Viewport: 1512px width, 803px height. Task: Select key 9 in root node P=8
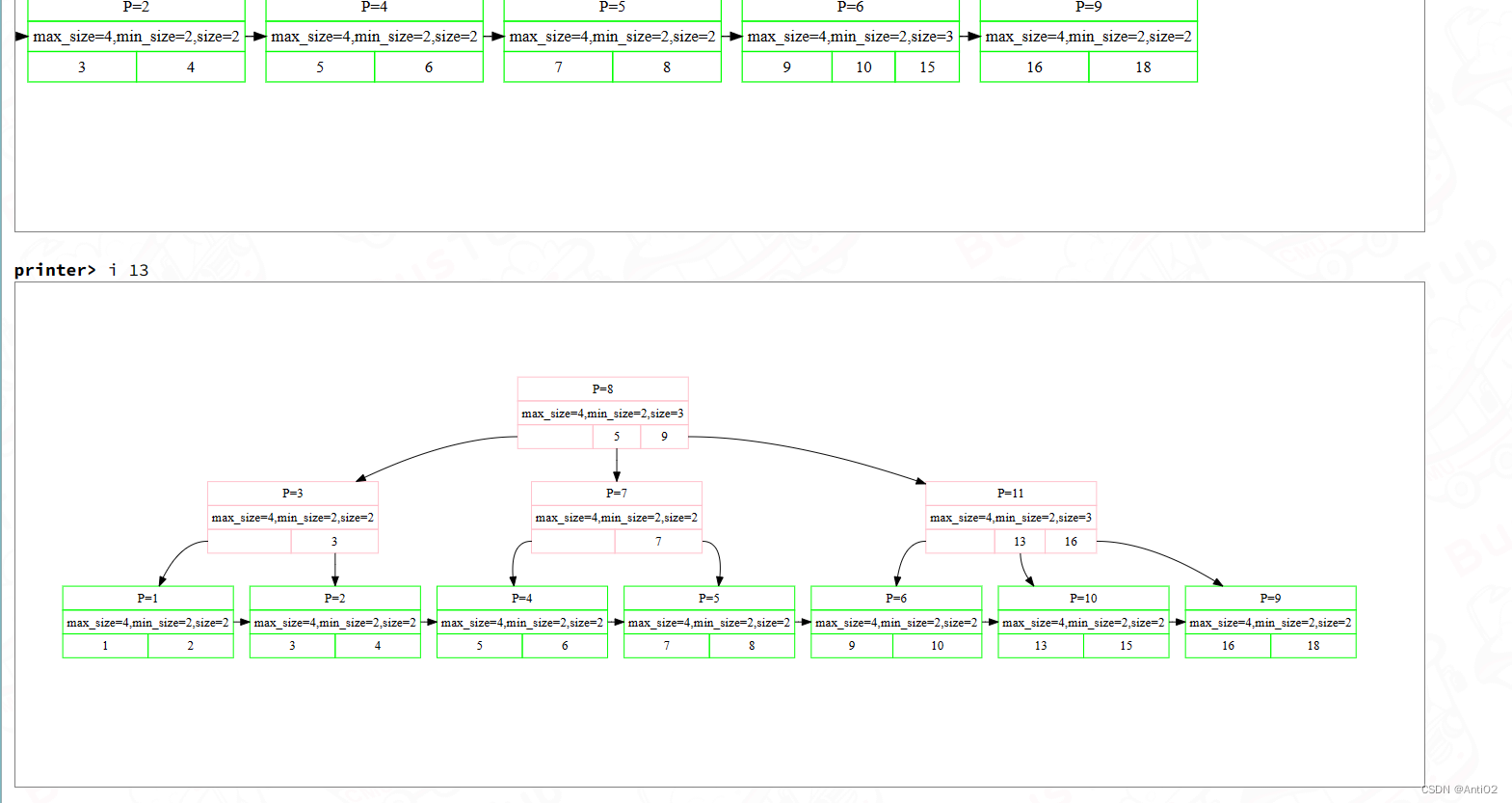coord(664,437)
